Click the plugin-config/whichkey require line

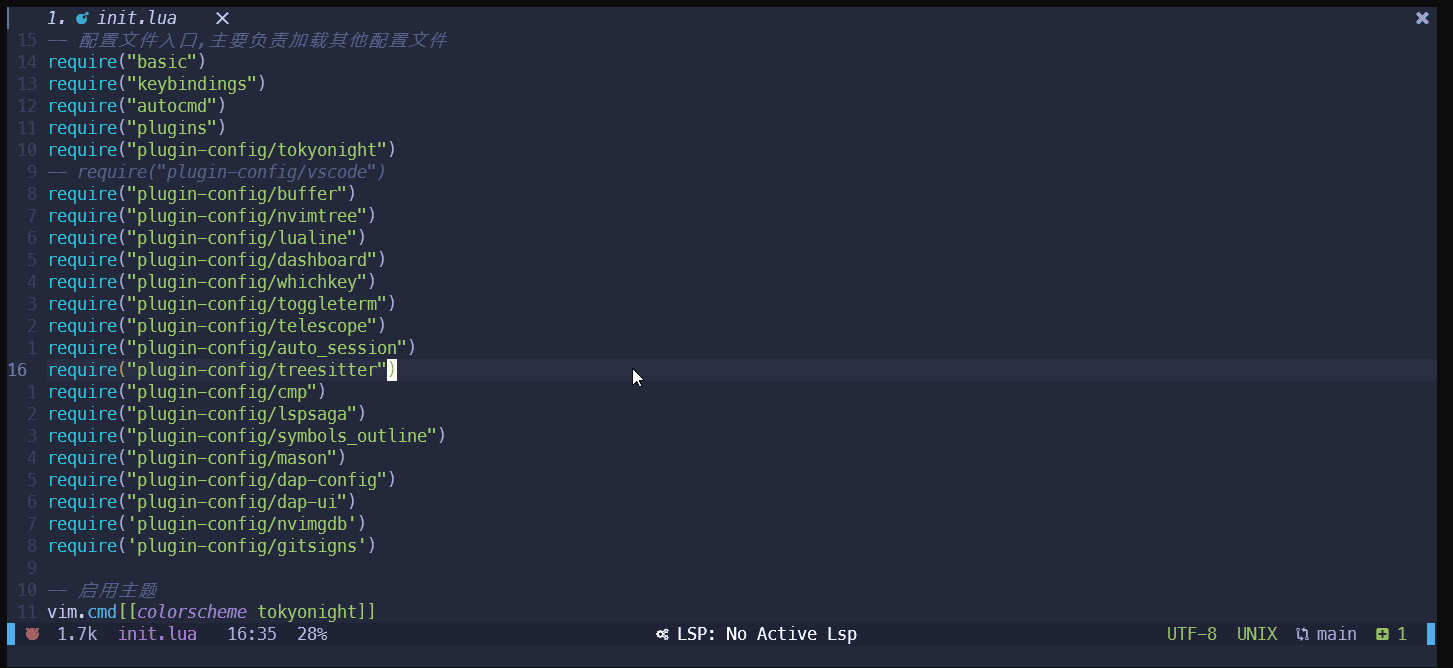pos(212,282)
